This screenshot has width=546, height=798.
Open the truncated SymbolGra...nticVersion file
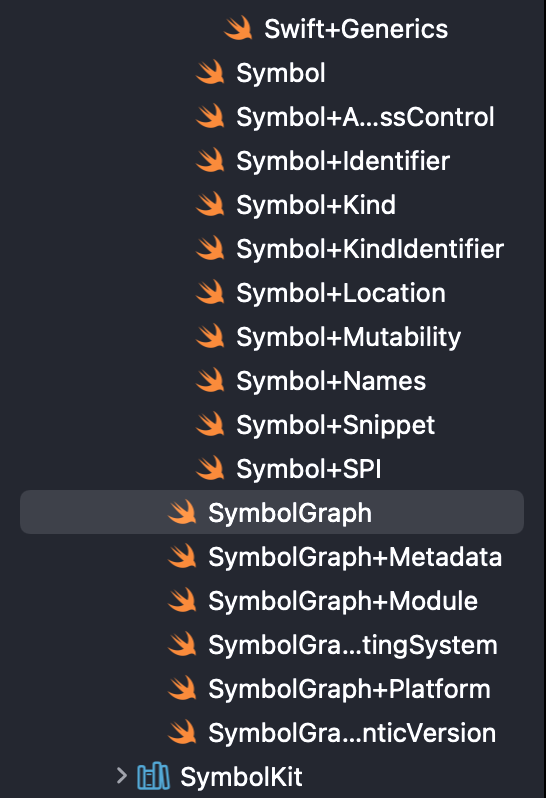[x=352, y=733]
